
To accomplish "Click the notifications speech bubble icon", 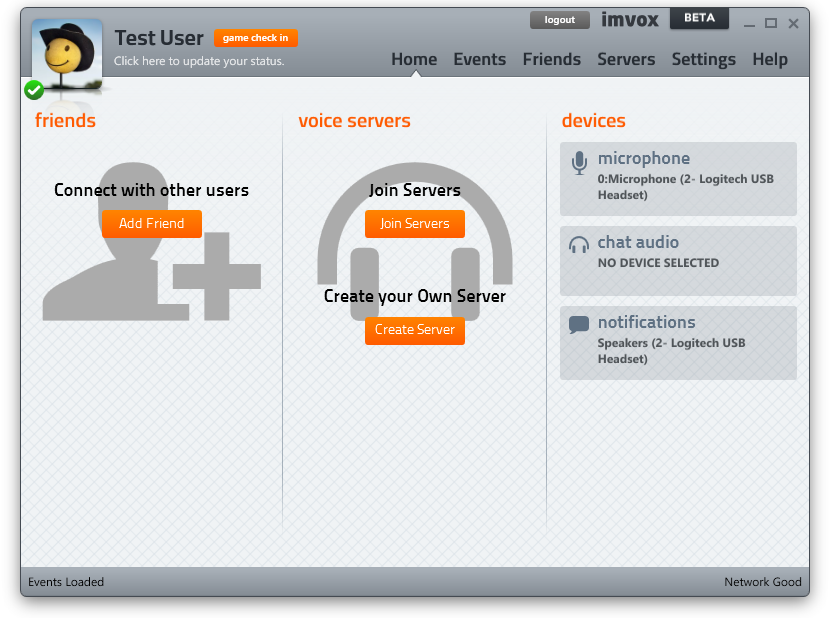I will (578, 325).
